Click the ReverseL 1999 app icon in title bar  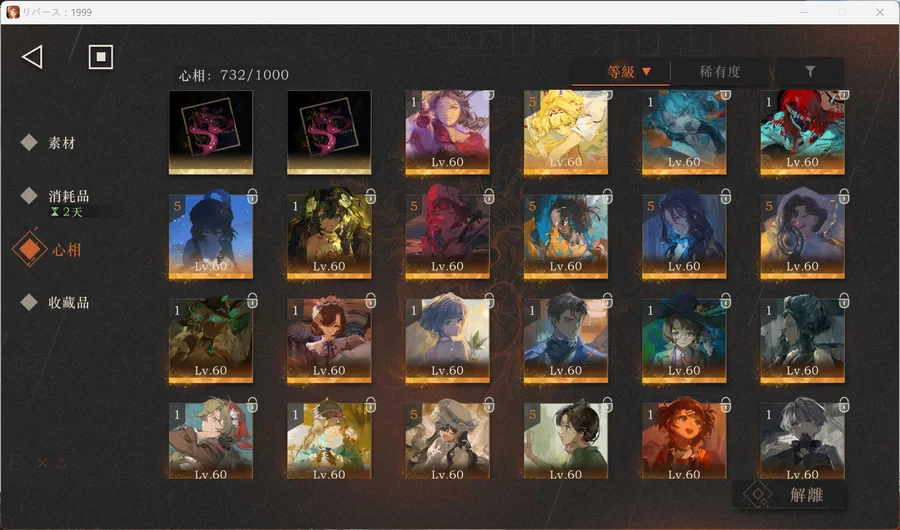tap(12, 11)
